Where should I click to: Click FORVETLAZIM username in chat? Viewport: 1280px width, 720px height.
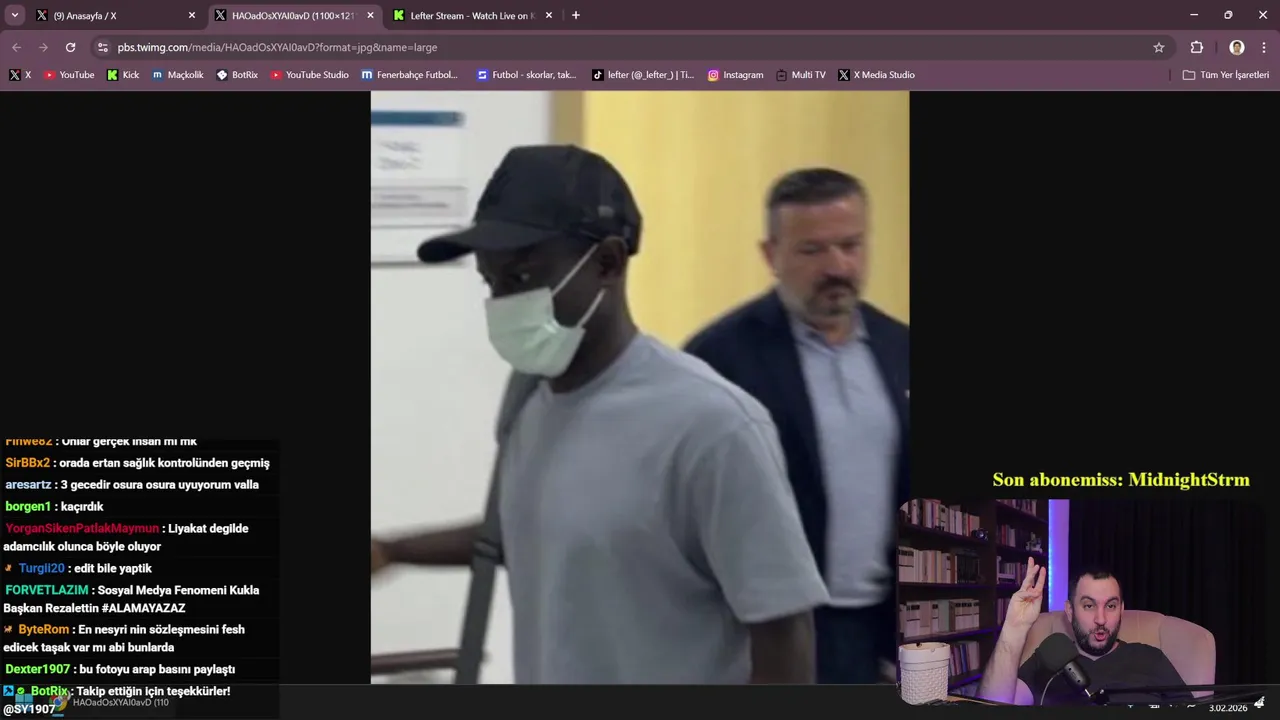coord(47,590)
